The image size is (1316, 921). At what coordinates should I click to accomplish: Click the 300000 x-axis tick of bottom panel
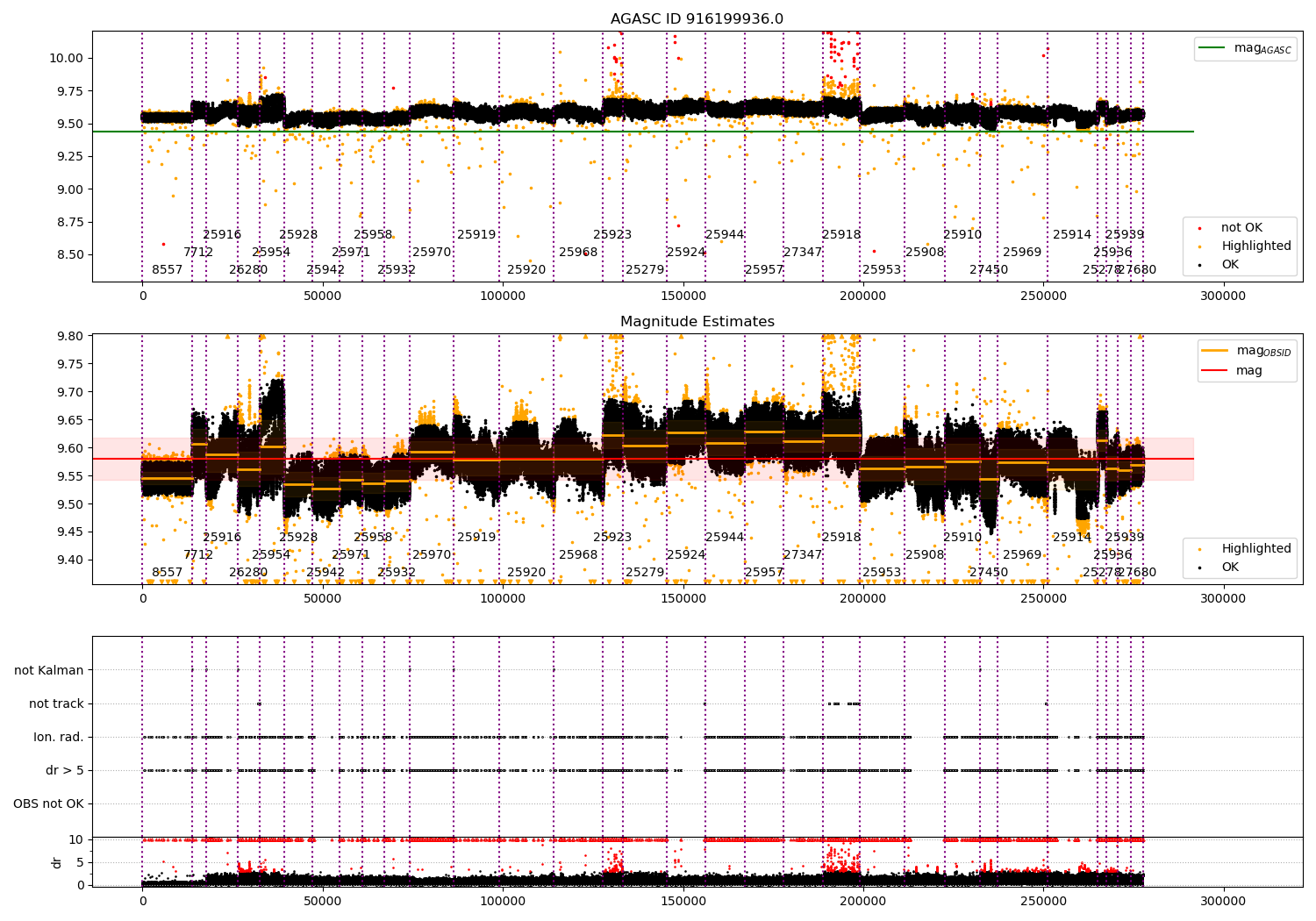pos(1222,901)
